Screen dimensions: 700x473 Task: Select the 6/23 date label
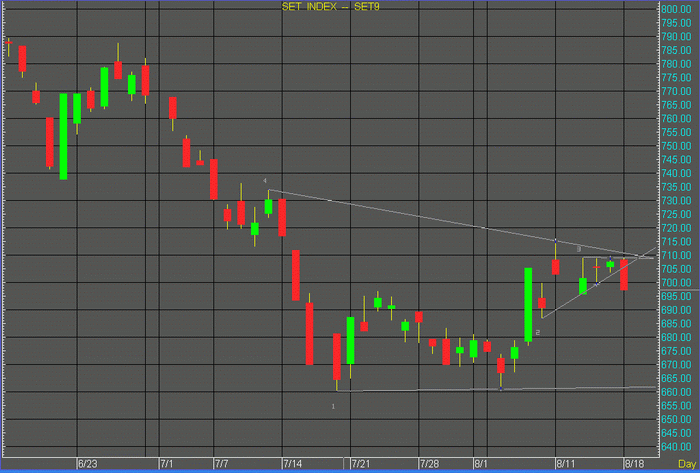88,464
